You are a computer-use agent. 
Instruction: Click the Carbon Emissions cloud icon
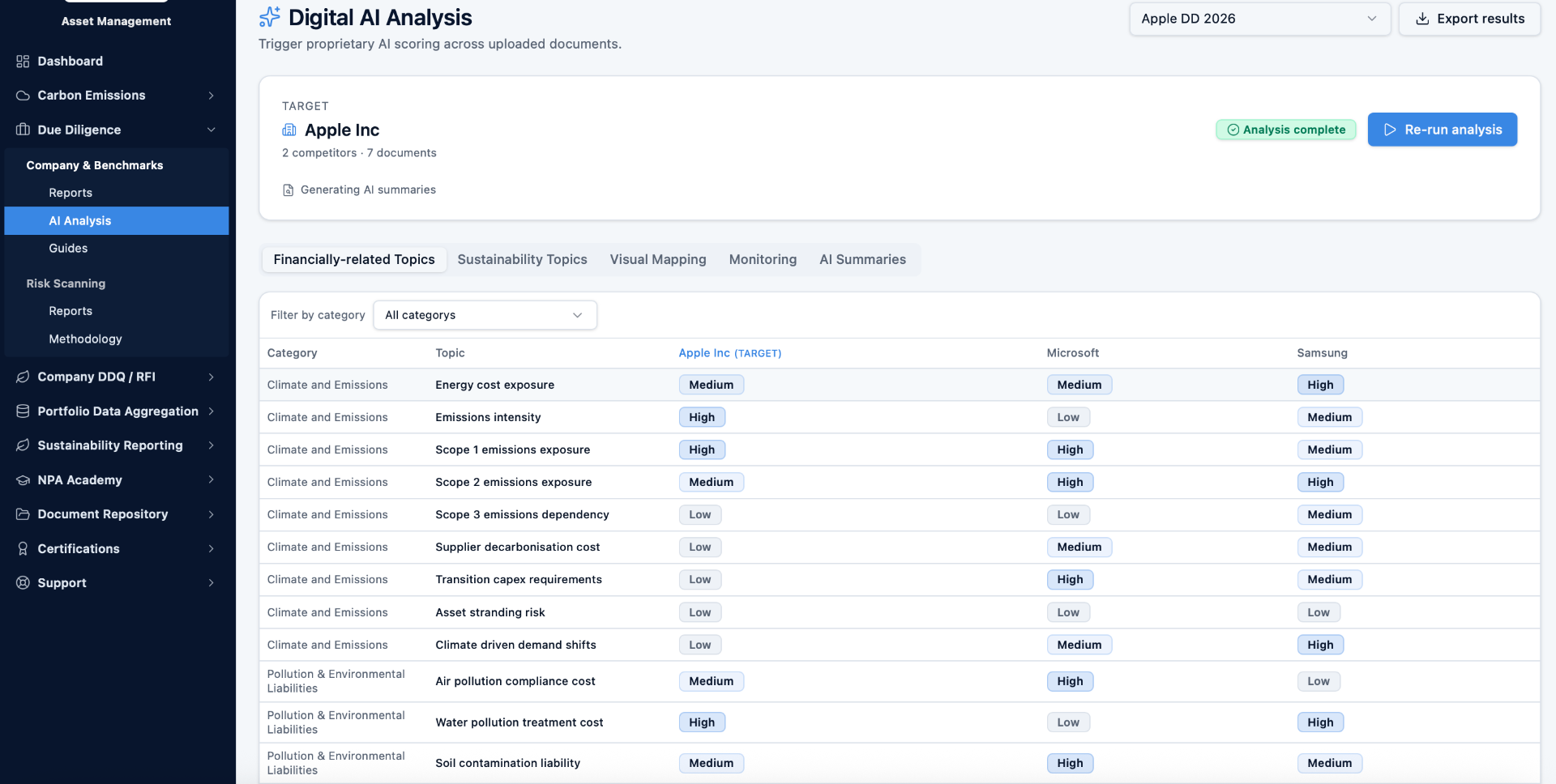pyautogui.click(x=23, y=96)
